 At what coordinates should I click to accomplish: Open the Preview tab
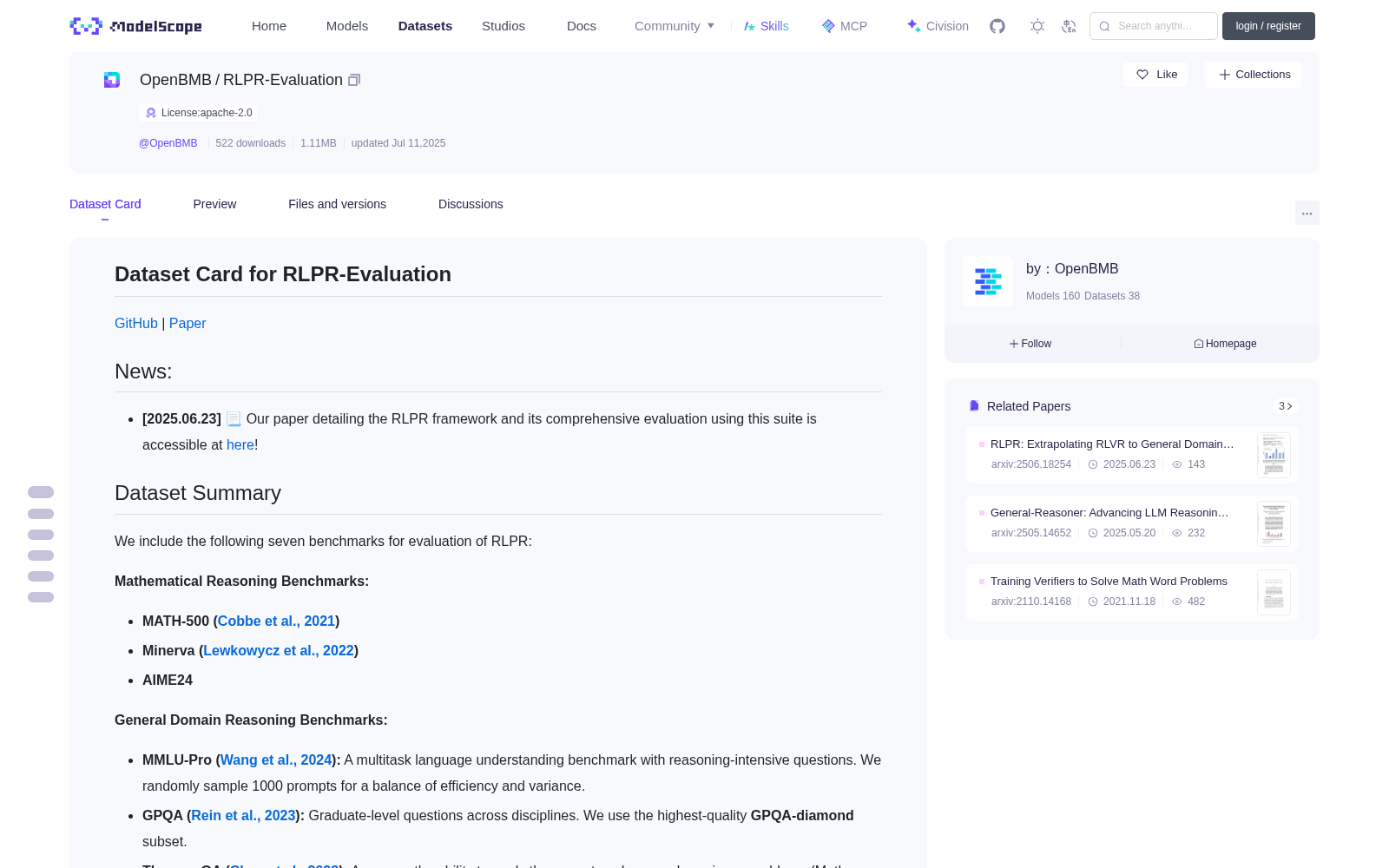(x=214, y=204)
